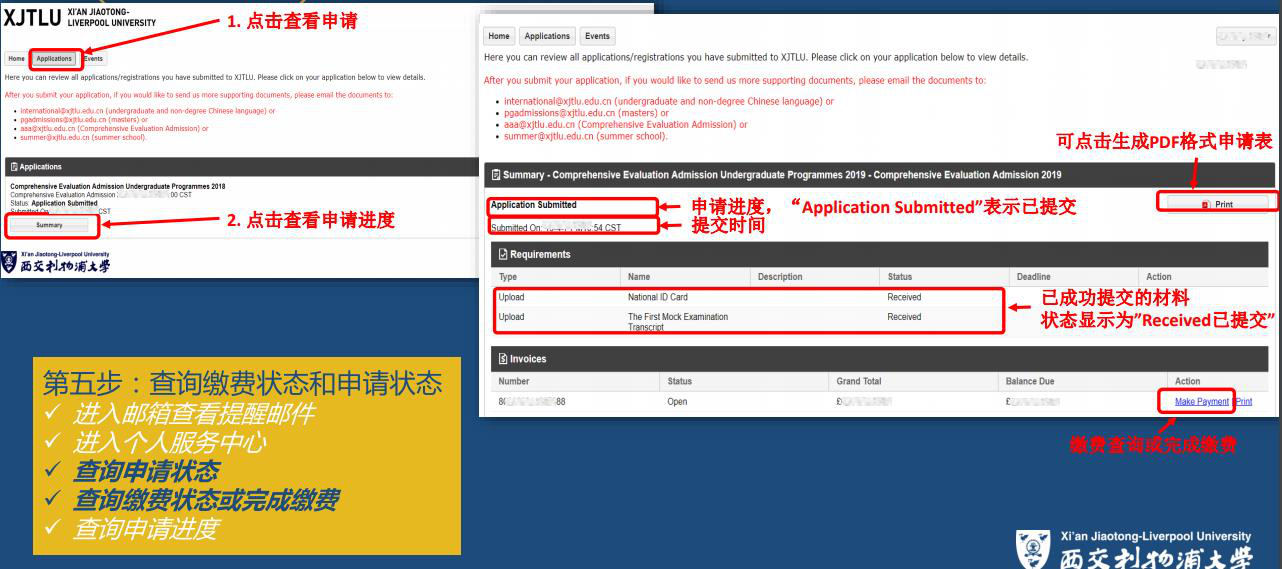This screenshot has width=1282, height=569.
Task: Click the Application Submitted status on the Summary page
Action: [533, 205]
